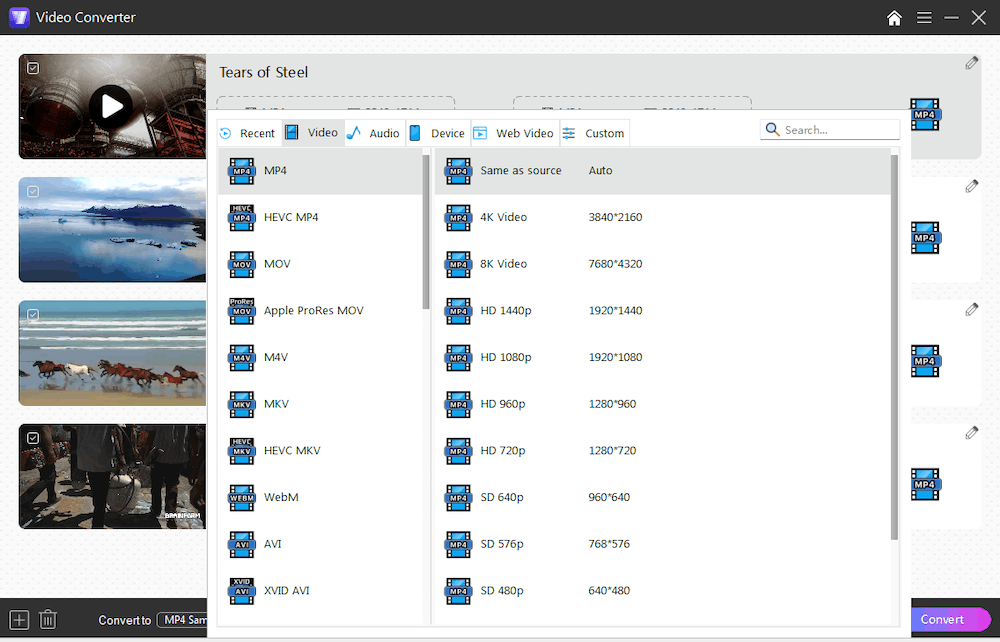
Task: Choose HD 1080p preset
Action: (663, 357)
